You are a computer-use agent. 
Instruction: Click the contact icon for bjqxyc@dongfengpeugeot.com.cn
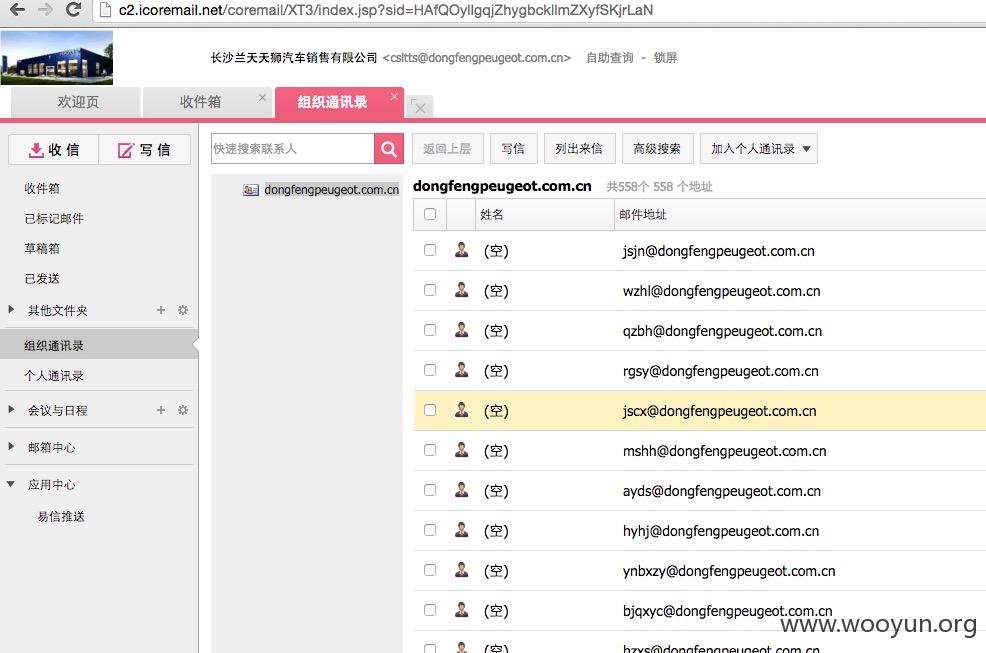click(462, 610)
